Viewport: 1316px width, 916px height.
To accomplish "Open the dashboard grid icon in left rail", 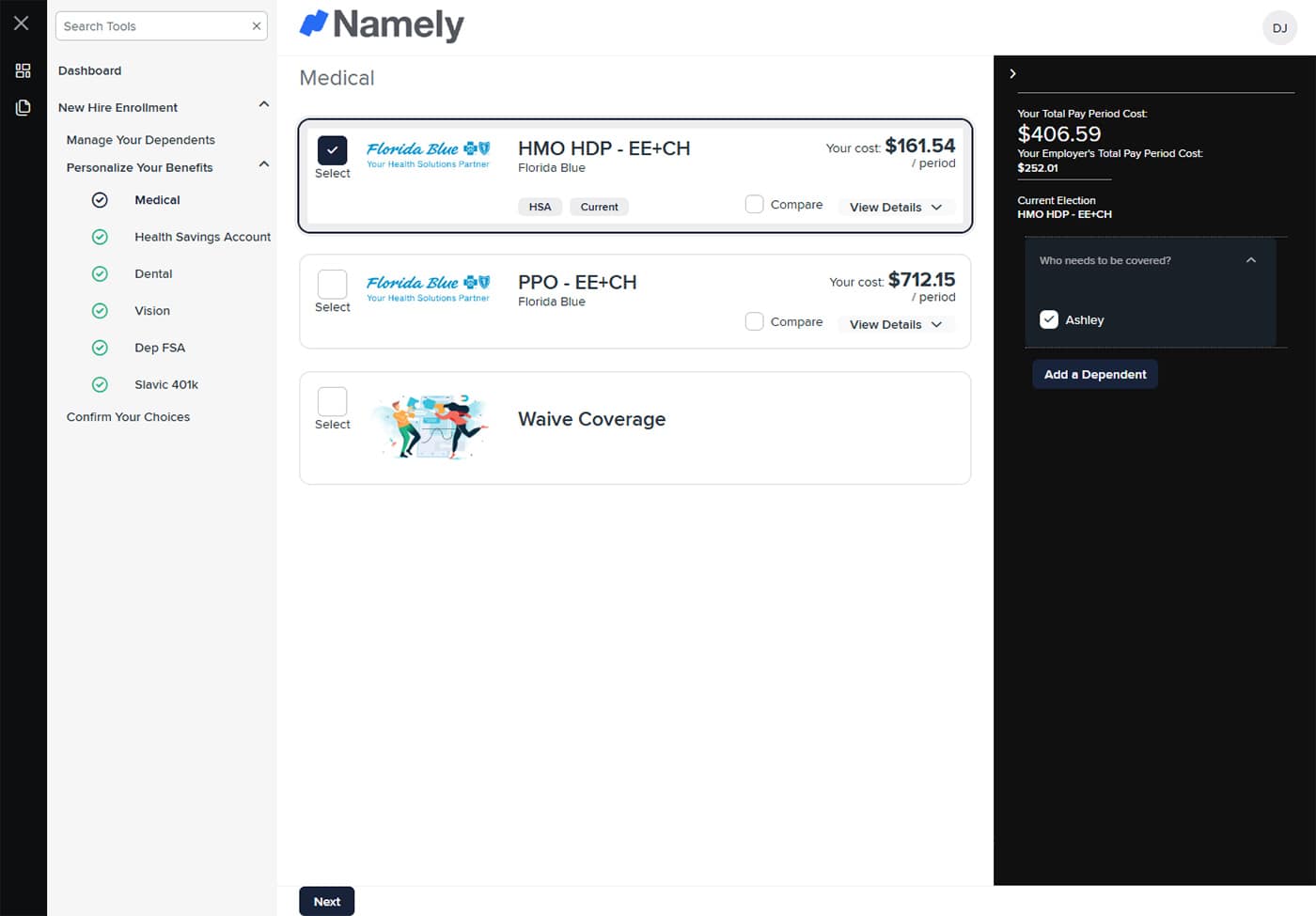I will [23, 70].
